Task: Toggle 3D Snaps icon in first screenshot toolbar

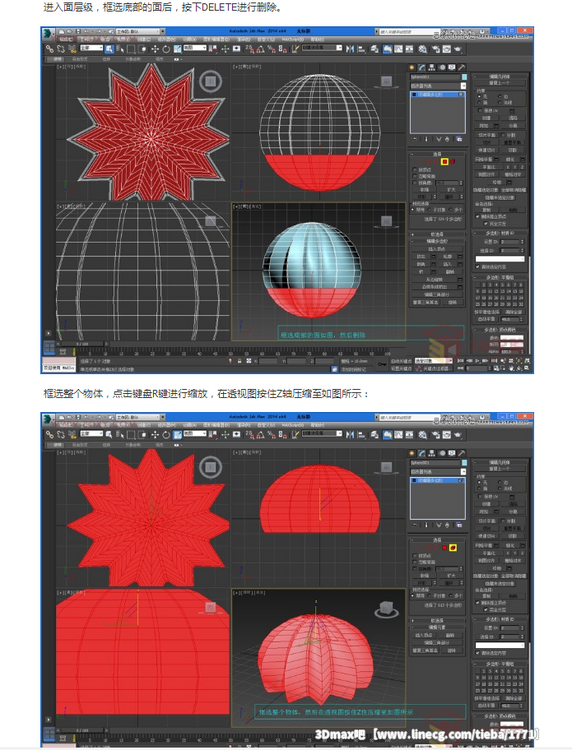Action: point(250,49)
